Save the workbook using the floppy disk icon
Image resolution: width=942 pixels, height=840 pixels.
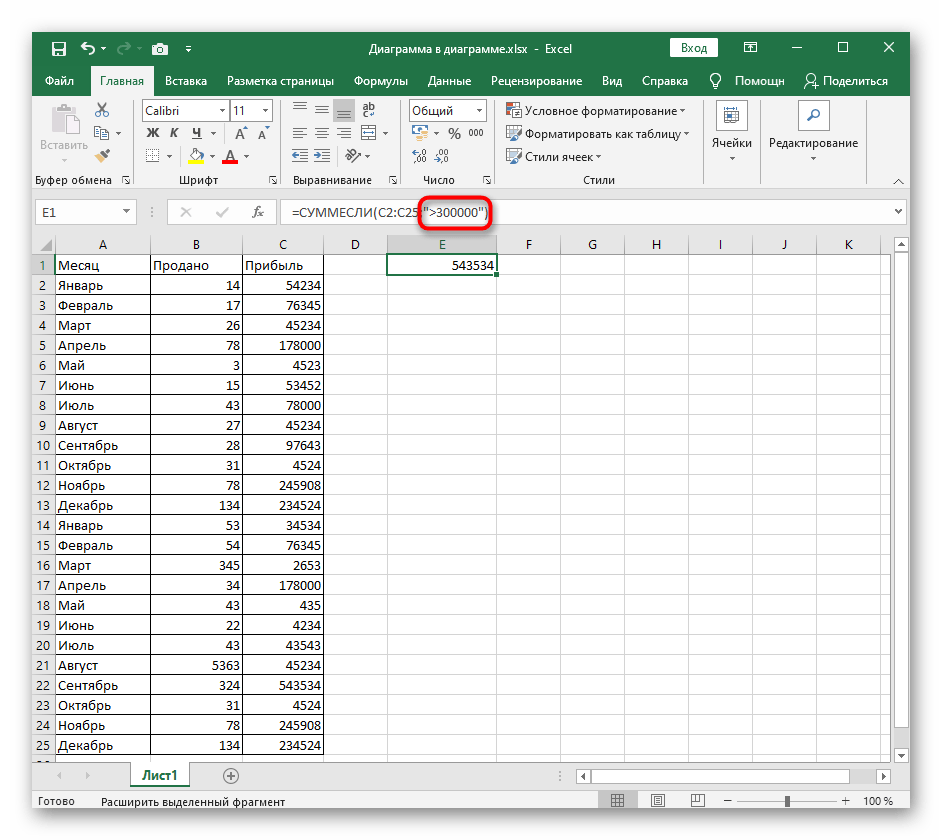click(59, 48)
